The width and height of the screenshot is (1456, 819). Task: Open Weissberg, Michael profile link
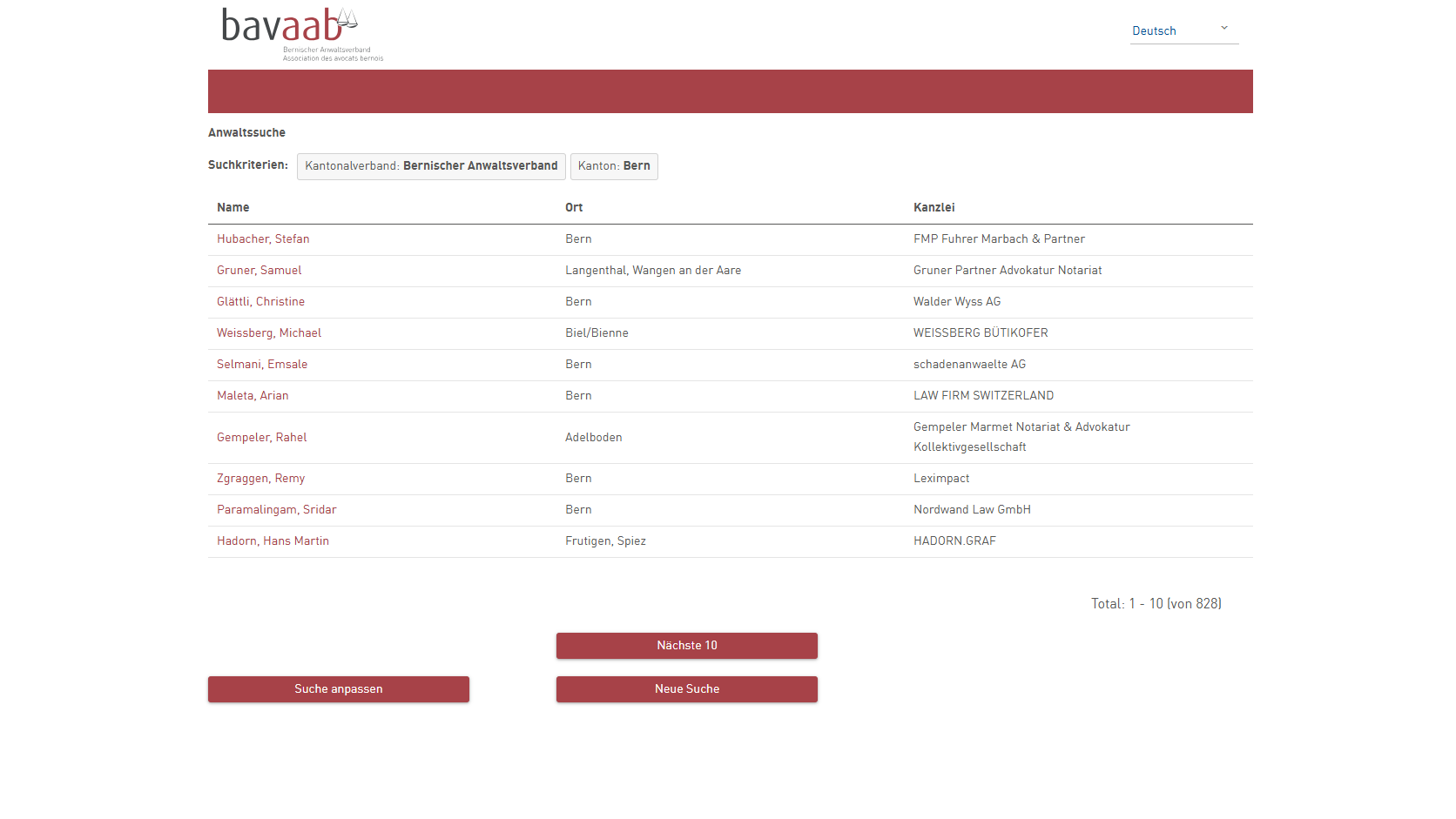pos(269,333)
